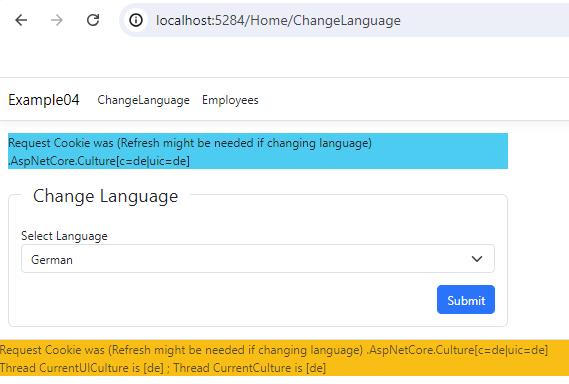Click .AspNetCore.Culture text in yellow footer
The image size is (569, 384).
tap(457, 350)
